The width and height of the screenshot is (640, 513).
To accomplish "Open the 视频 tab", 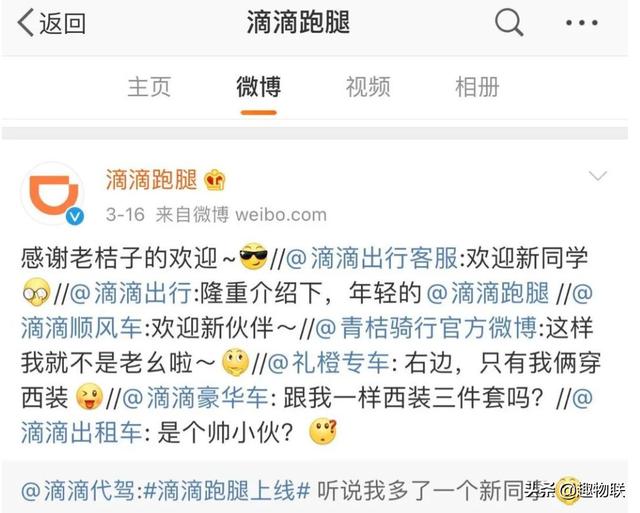I will (x=368, y=87).
